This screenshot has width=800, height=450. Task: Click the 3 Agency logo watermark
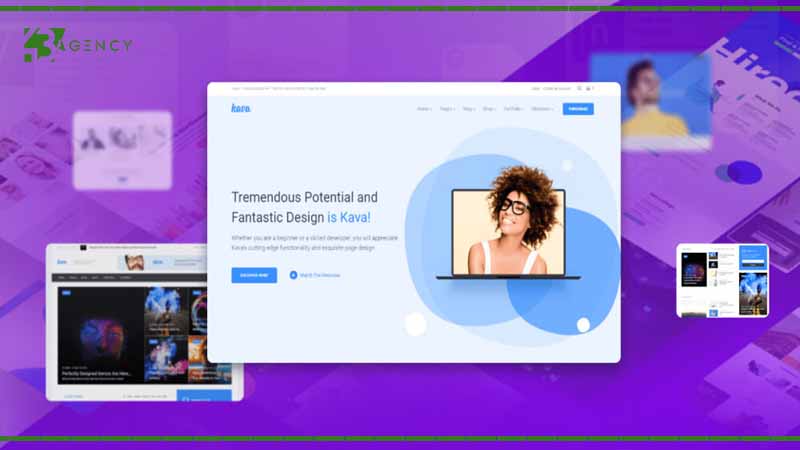(x=77, y=45)
